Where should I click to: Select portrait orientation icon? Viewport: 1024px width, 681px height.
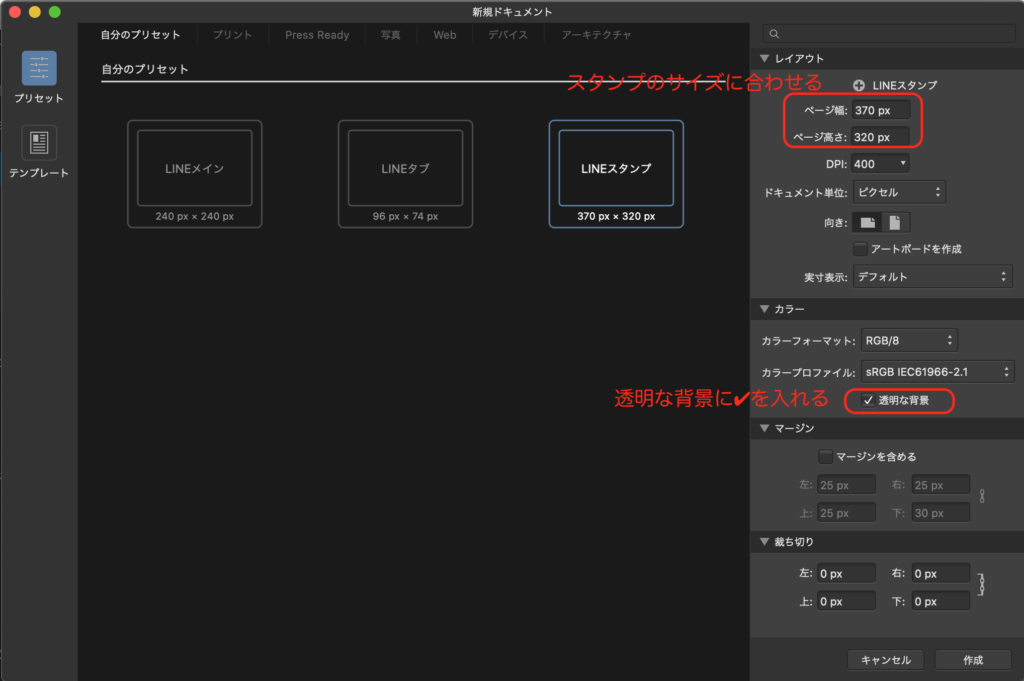pyautogui.click(x=895, y=223)
